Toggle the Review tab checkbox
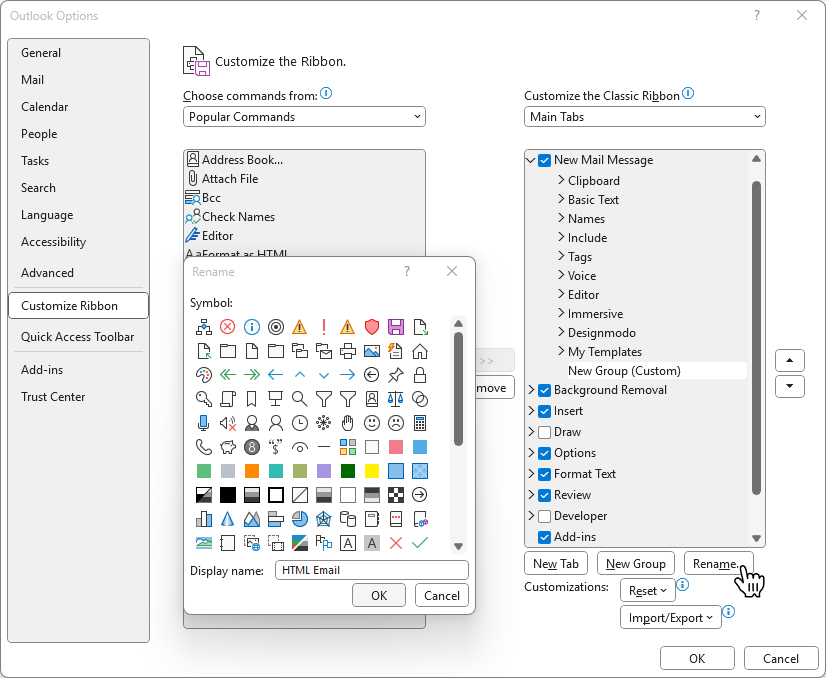This screenshot has height=678, width=826. pyautogui.click(x=545, y=496)
